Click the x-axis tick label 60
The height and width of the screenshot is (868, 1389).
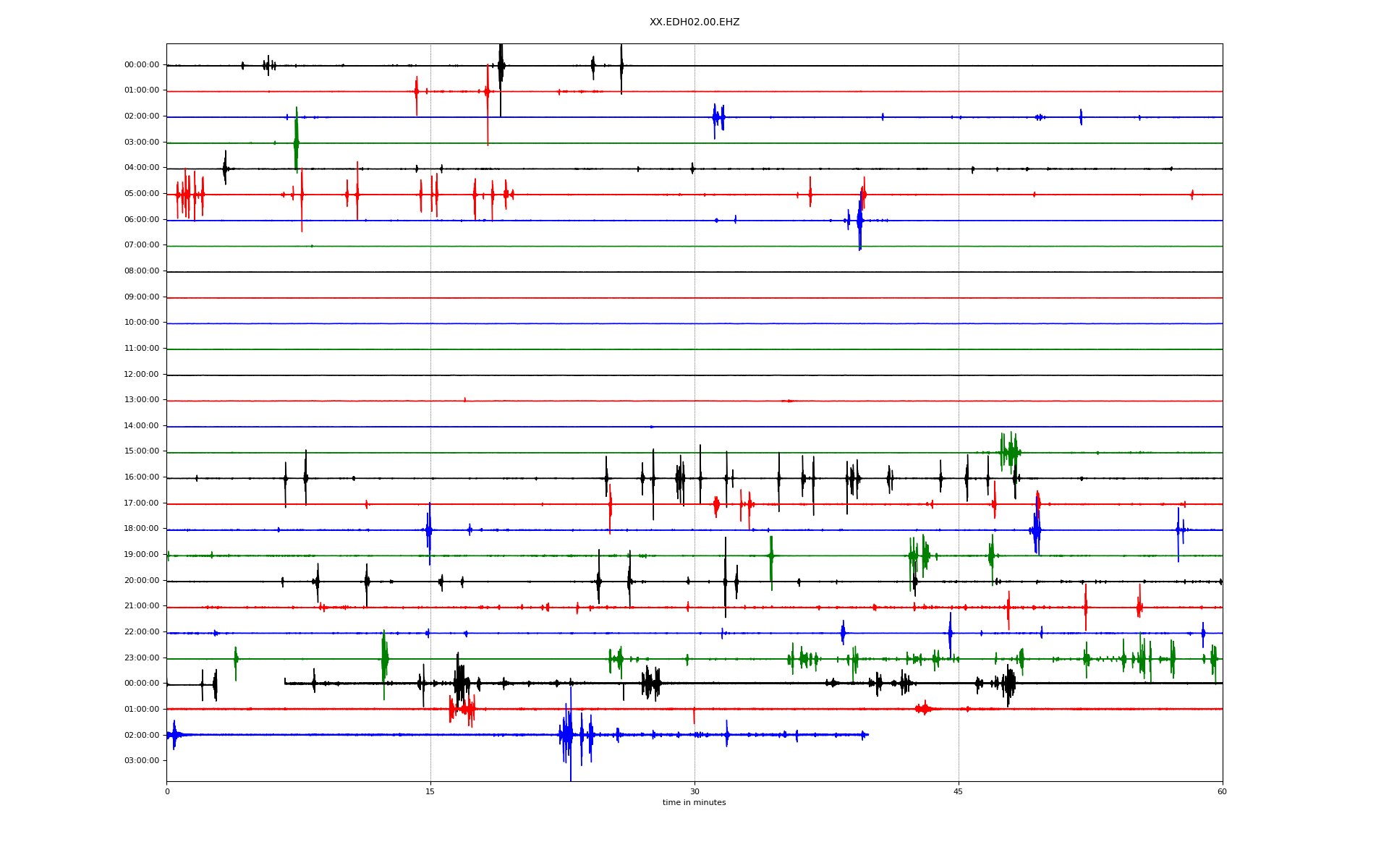[1222, 791]
